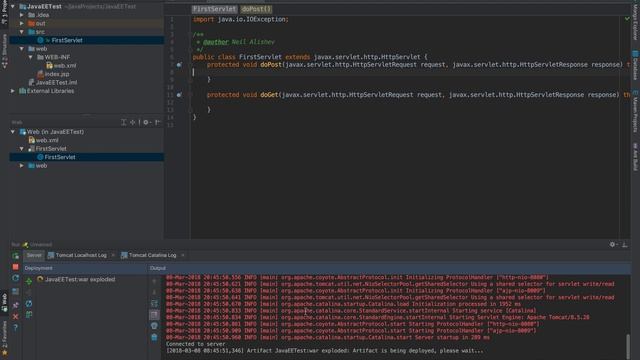
Task: Open Web panel gear settings
Action: [147, 122]
